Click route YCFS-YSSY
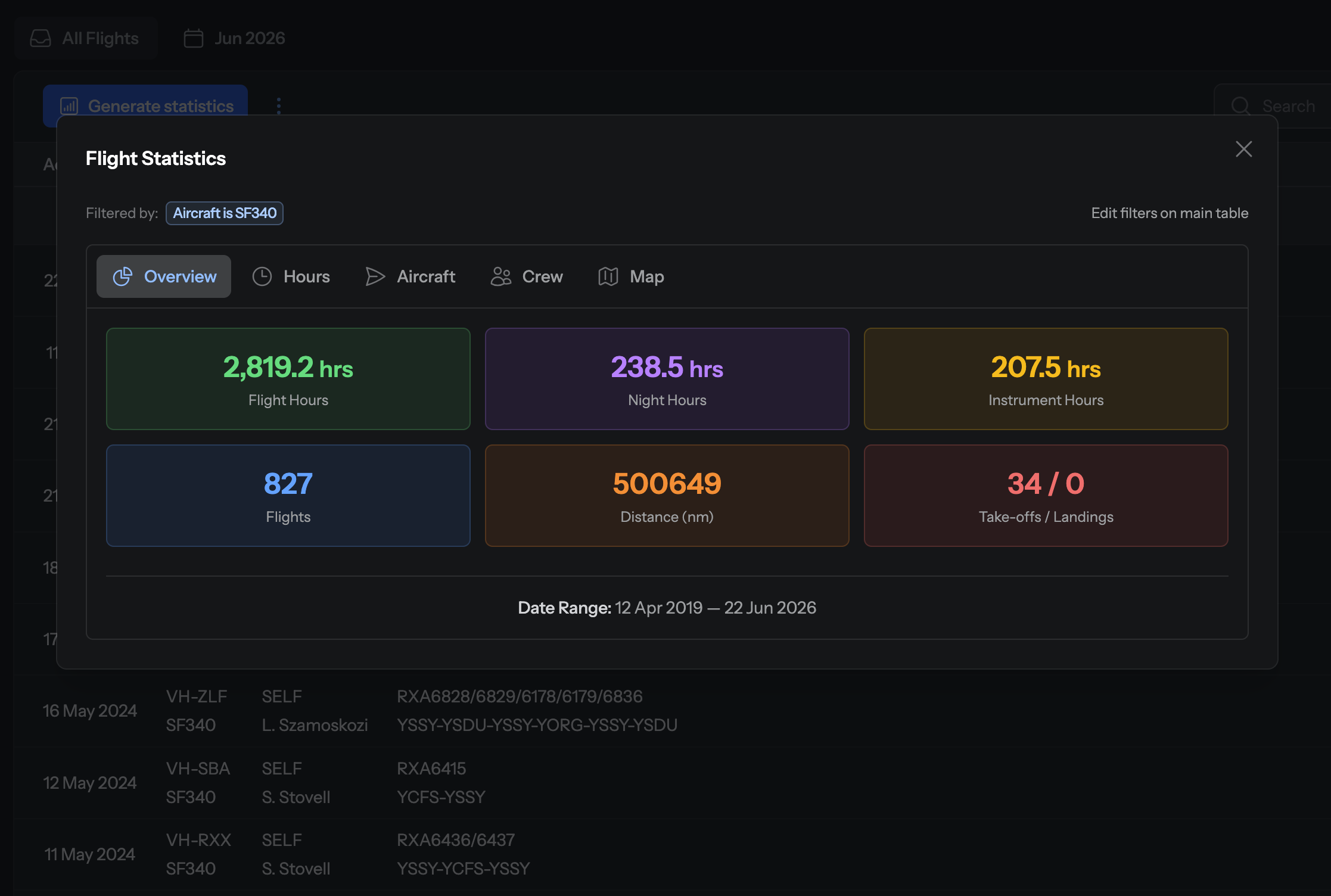Image resolution: width=1331 pixels, height=896 pixels. [441, 797]
